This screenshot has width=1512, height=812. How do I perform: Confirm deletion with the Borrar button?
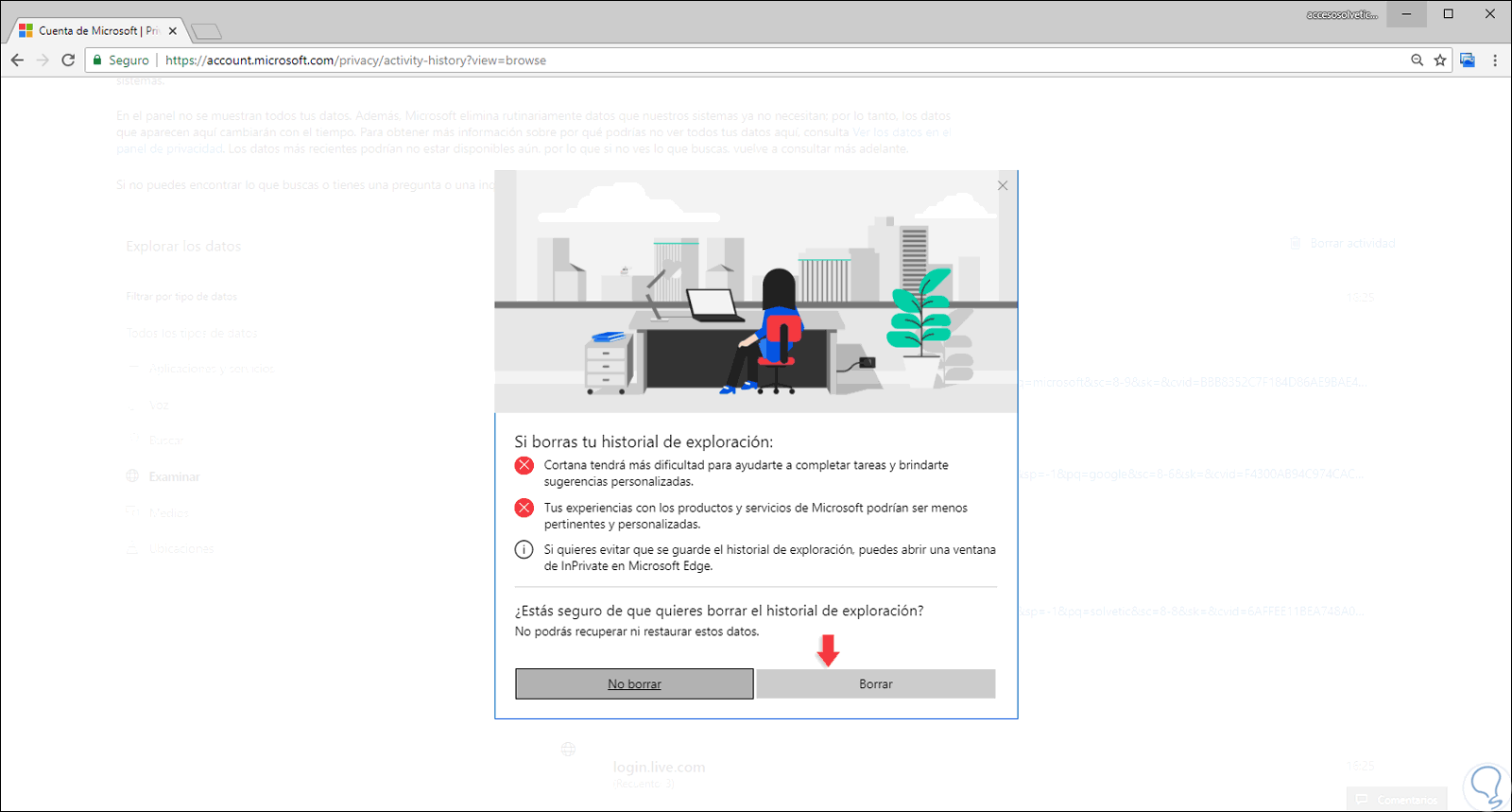(x=876, y=683)
